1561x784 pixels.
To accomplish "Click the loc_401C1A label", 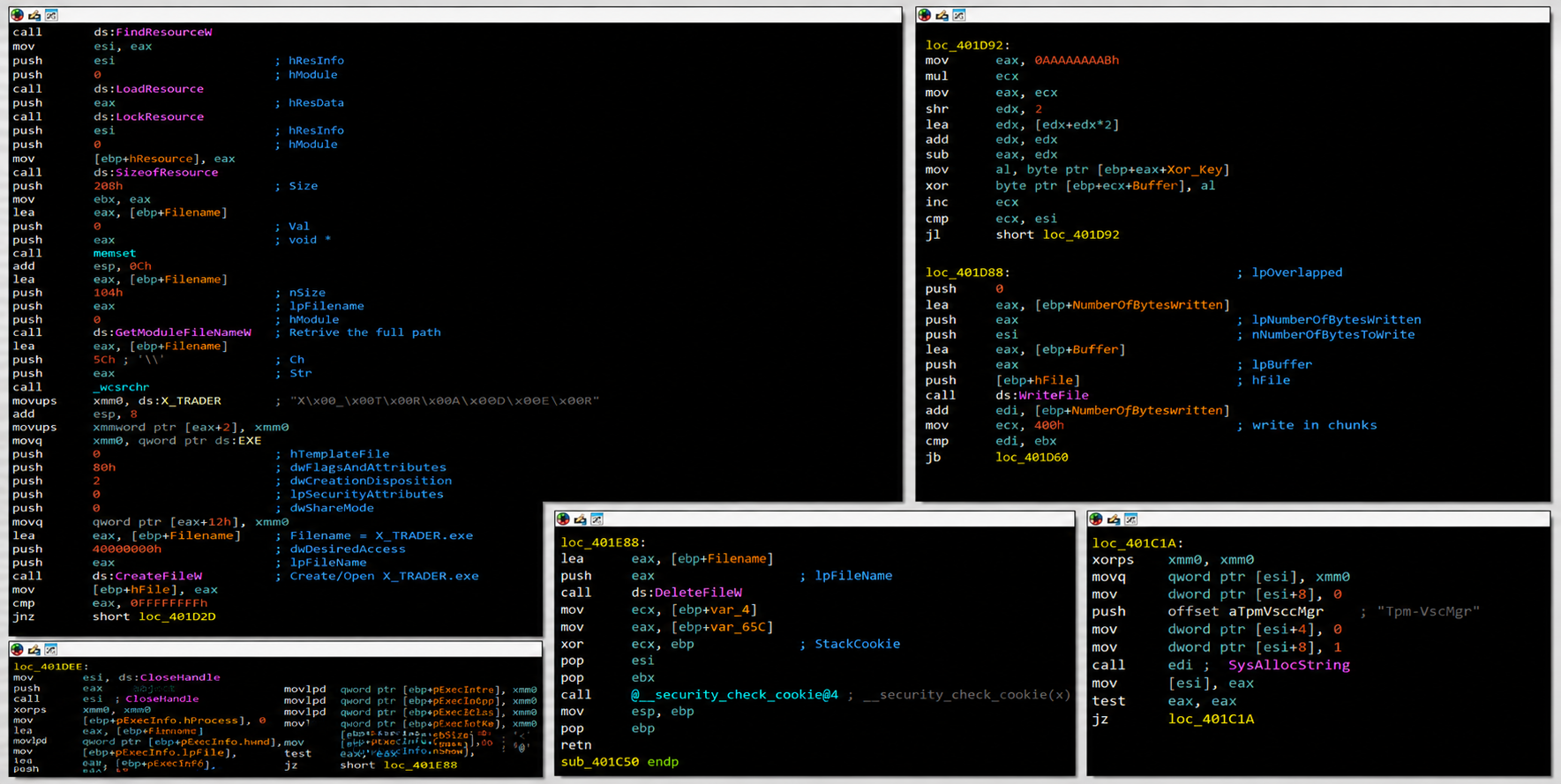I will click(x=1137, y=543).
